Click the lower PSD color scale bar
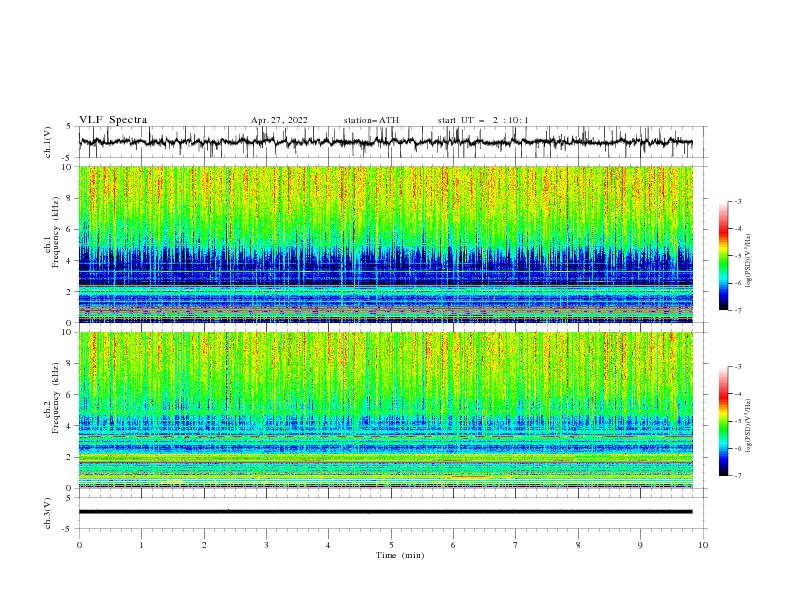Image resolution: width=792 pixels, height=612 pixels. 723,421
